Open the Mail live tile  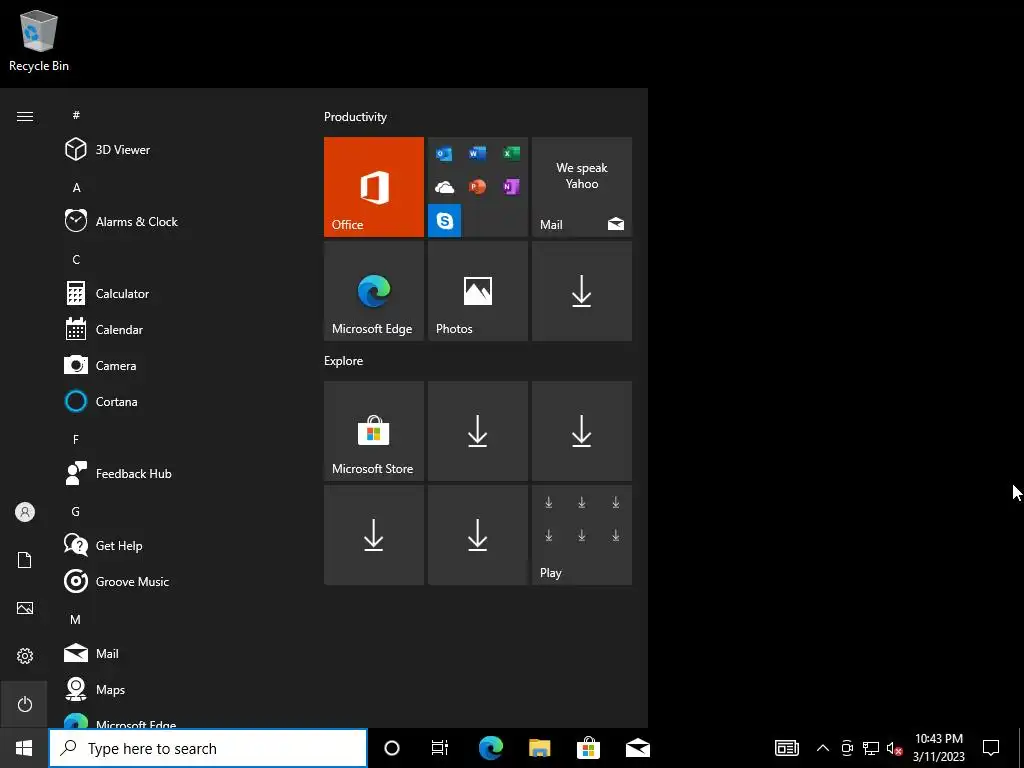(x=582, y=187)
